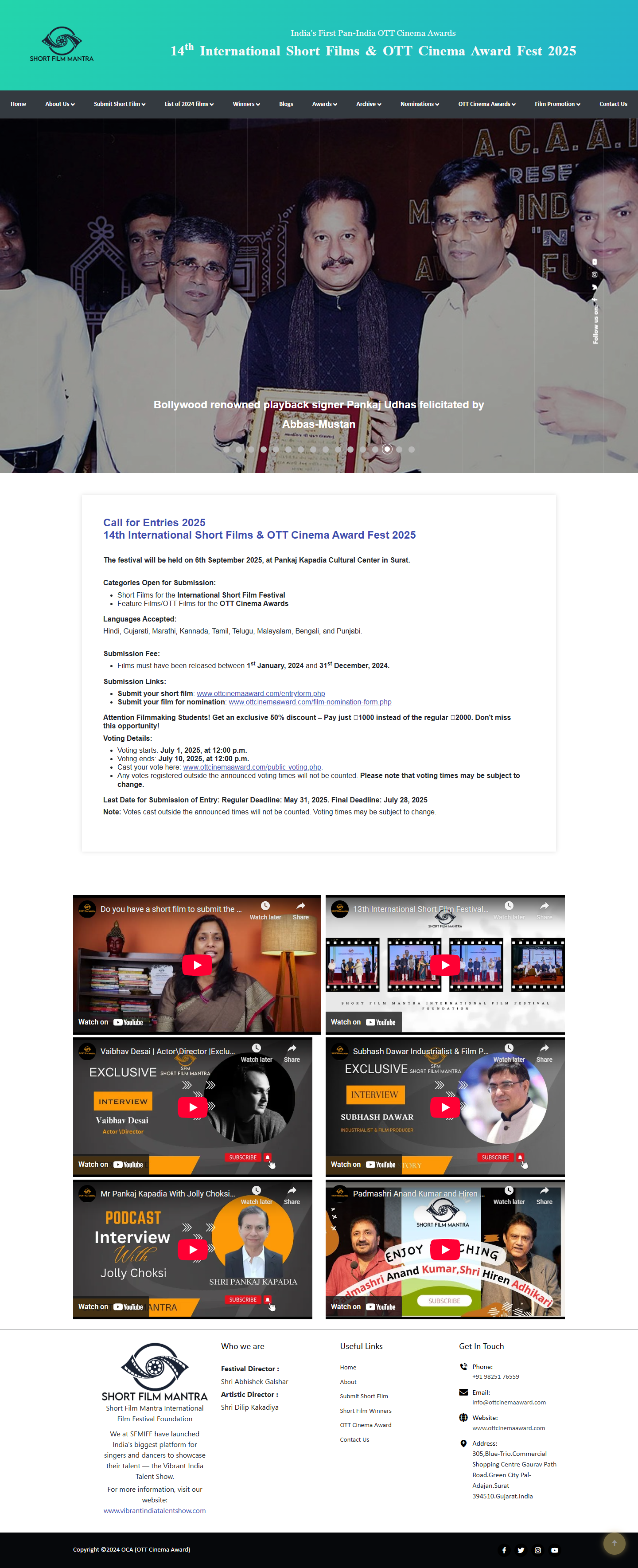Expand the Winners dropdown menu

[246, 104]
